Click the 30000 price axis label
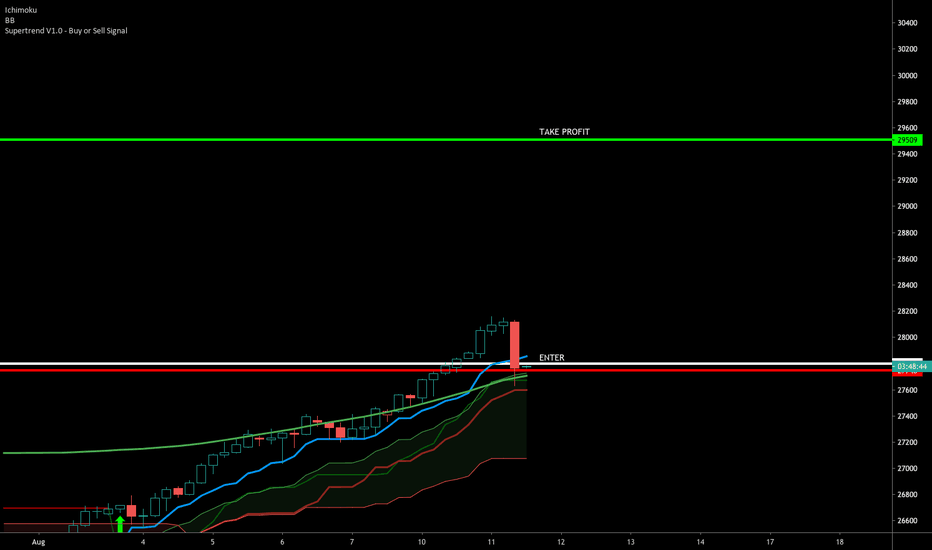The height and width of the screenshot is (550, 932). pos(907,76)
